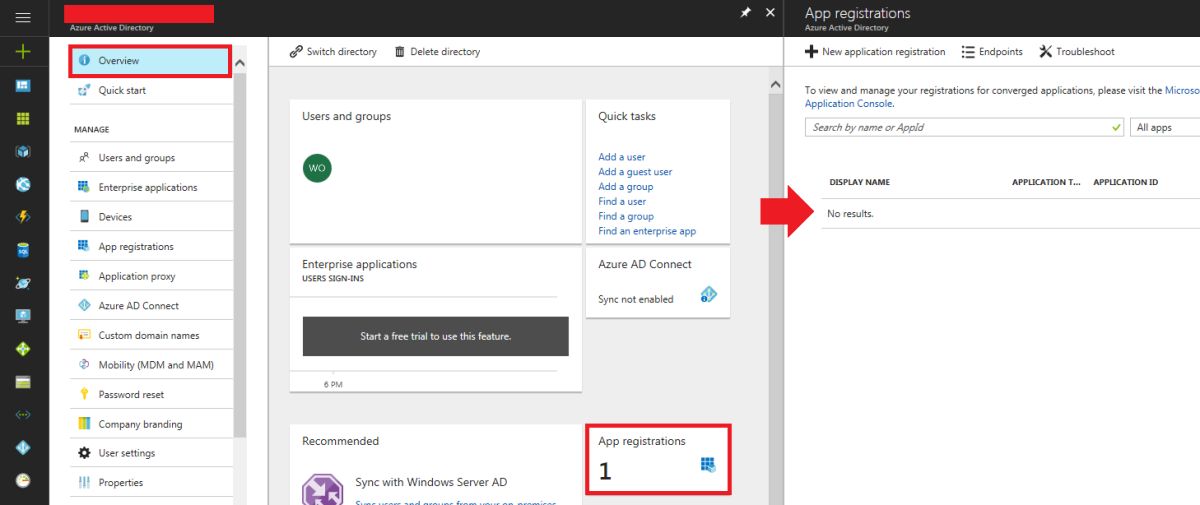
Task: Click Find a user link
Action: [622, 201]
